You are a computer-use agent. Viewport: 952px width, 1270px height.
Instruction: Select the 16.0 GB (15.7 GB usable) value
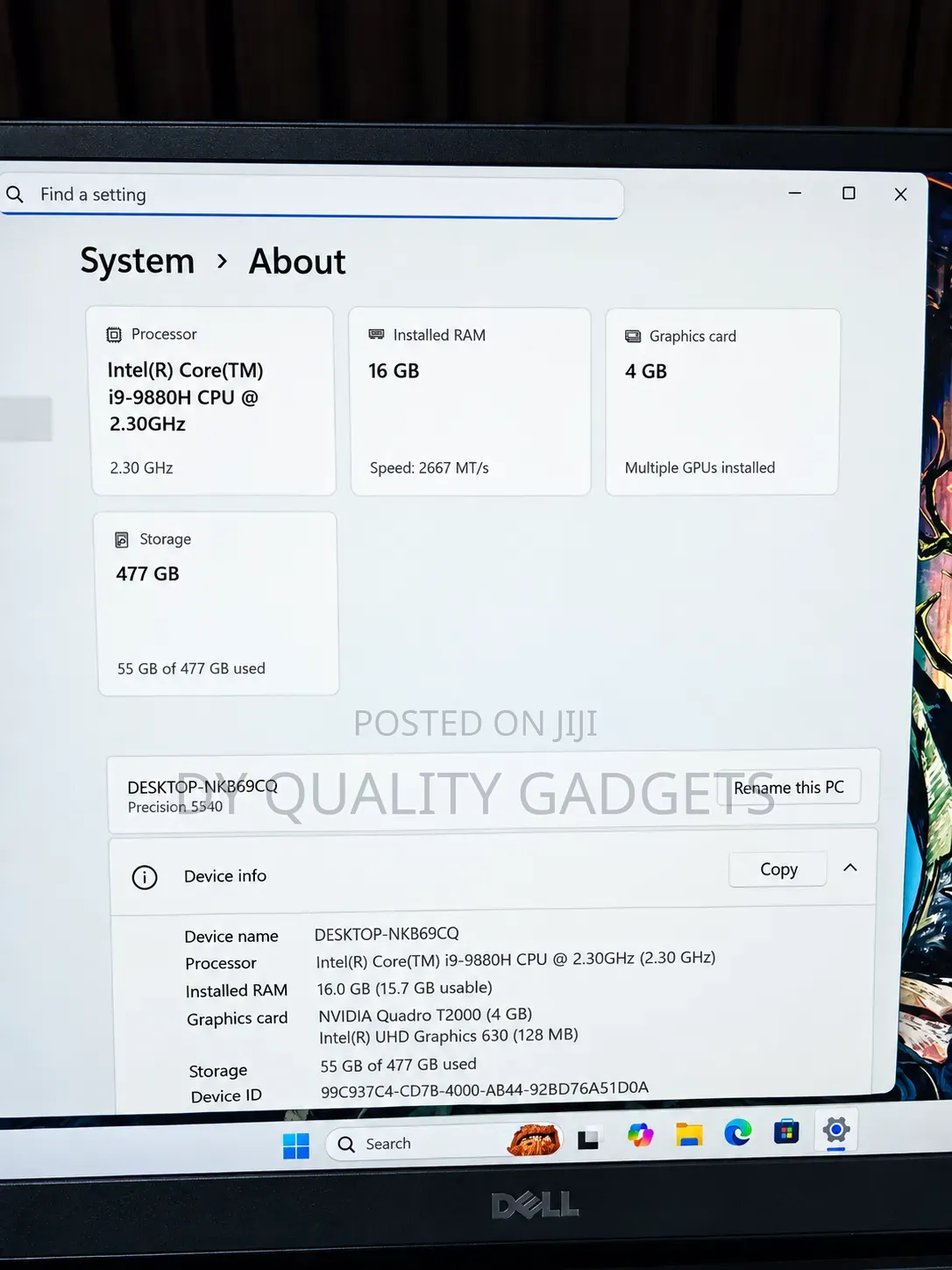[404, 988]
